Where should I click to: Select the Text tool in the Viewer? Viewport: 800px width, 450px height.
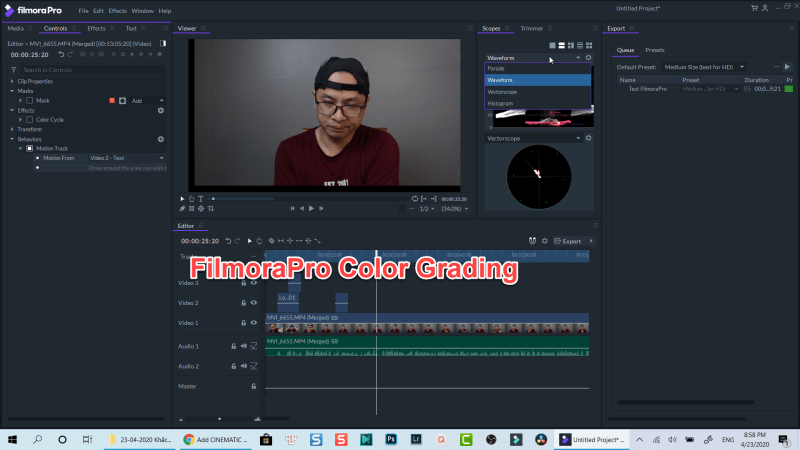[201, 199]
